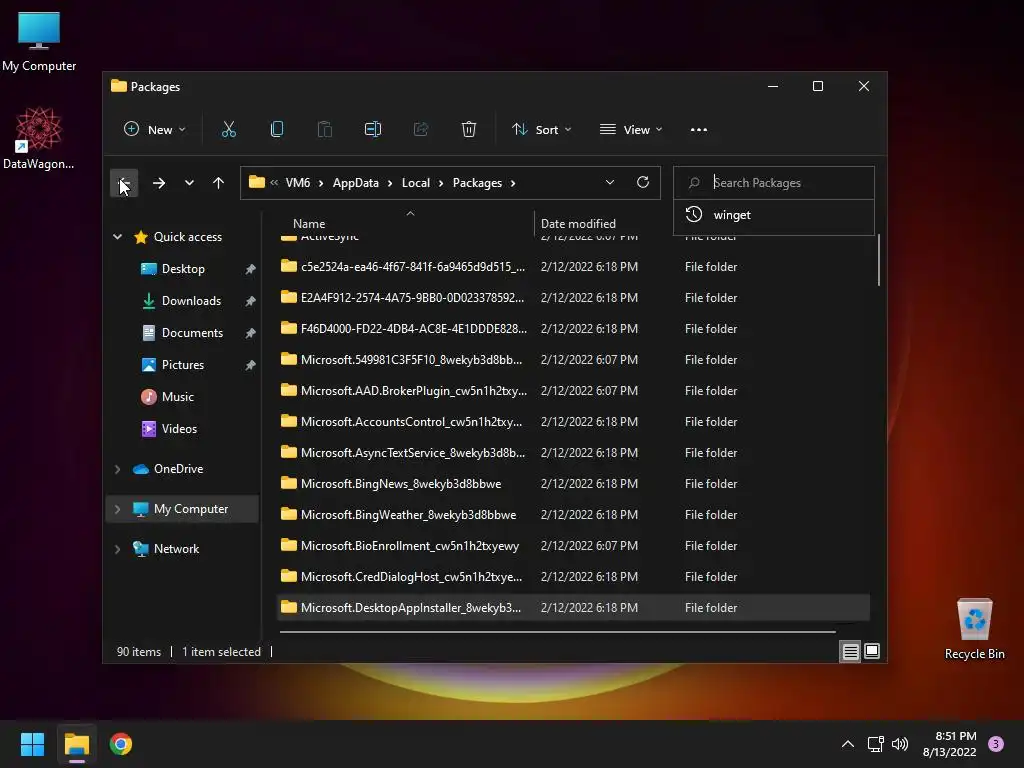1024x768 pixels.
Task: Open the notification count badge
Action: click(x=996, y=744)
